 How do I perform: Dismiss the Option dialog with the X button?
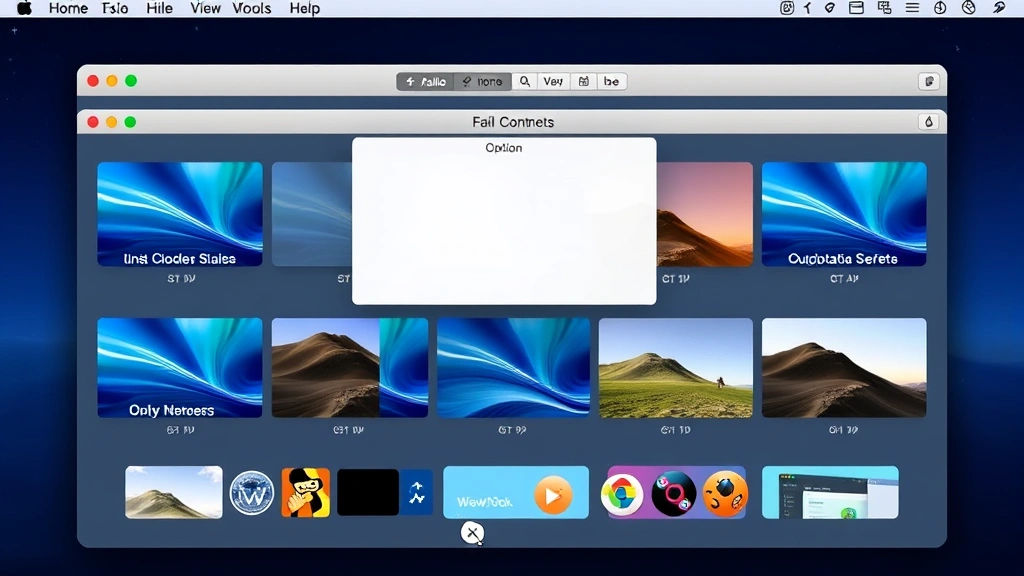coord(471,533)
